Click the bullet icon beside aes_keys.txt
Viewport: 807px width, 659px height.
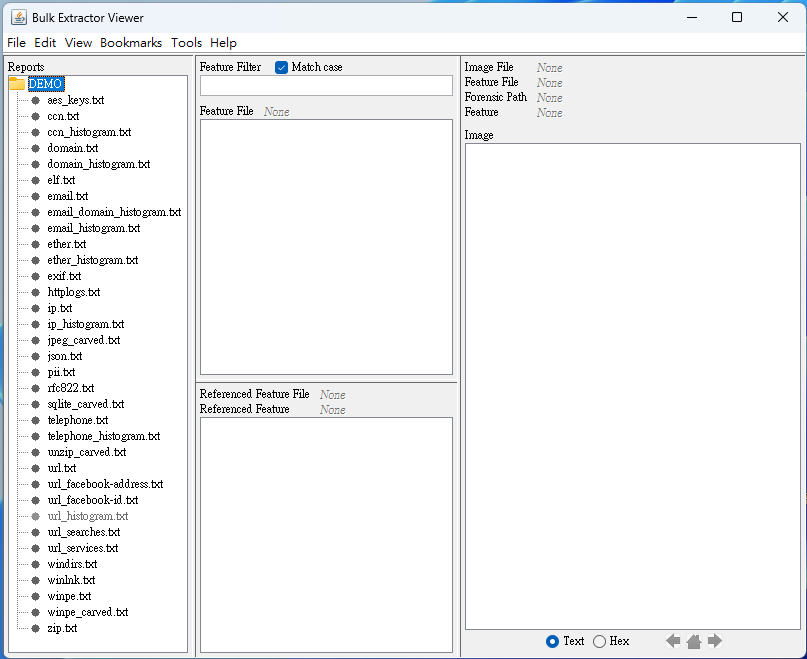(x=36, y=100)
